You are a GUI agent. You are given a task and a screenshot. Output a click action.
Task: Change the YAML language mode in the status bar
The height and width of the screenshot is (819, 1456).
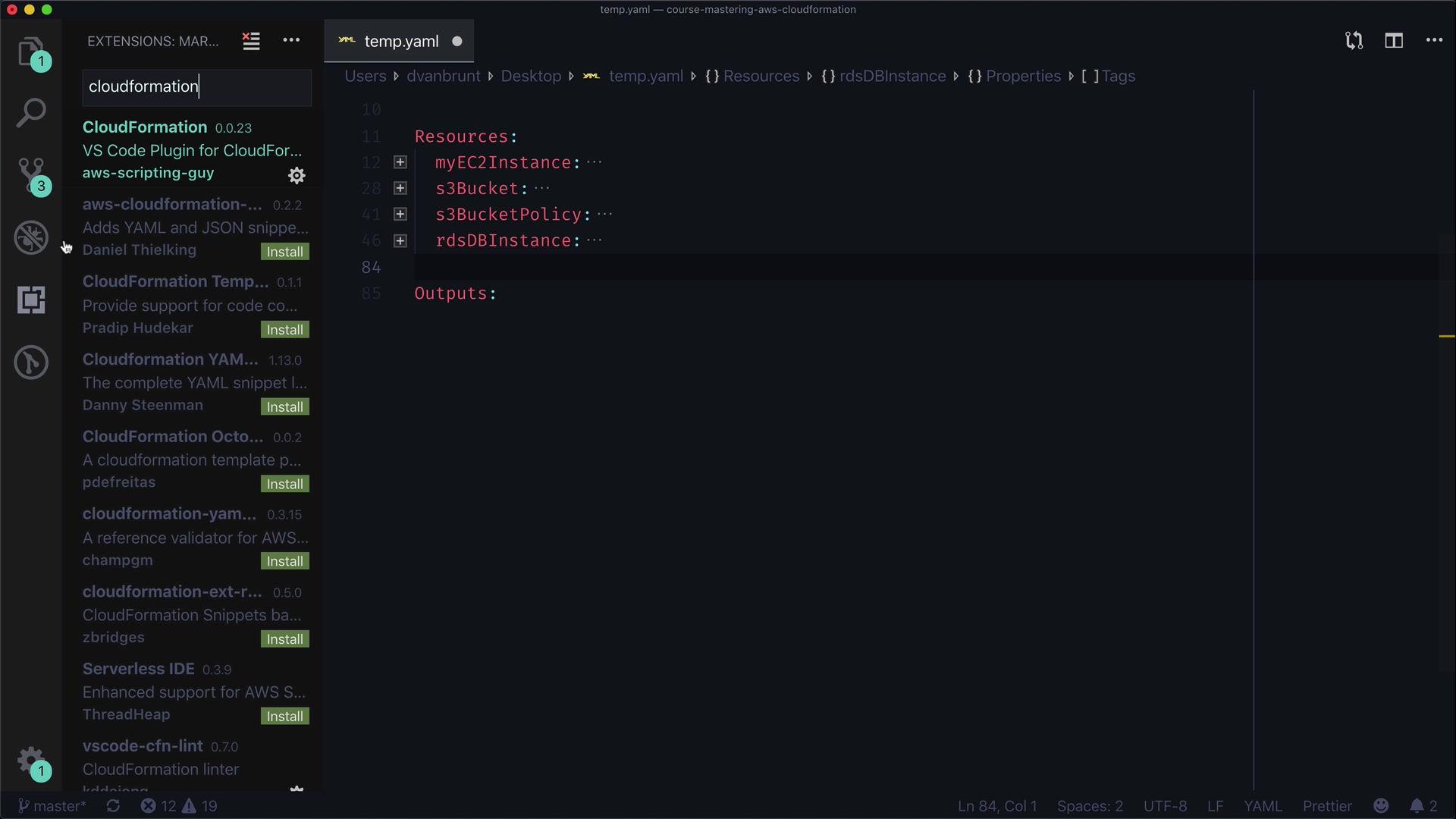(1263, 806)
